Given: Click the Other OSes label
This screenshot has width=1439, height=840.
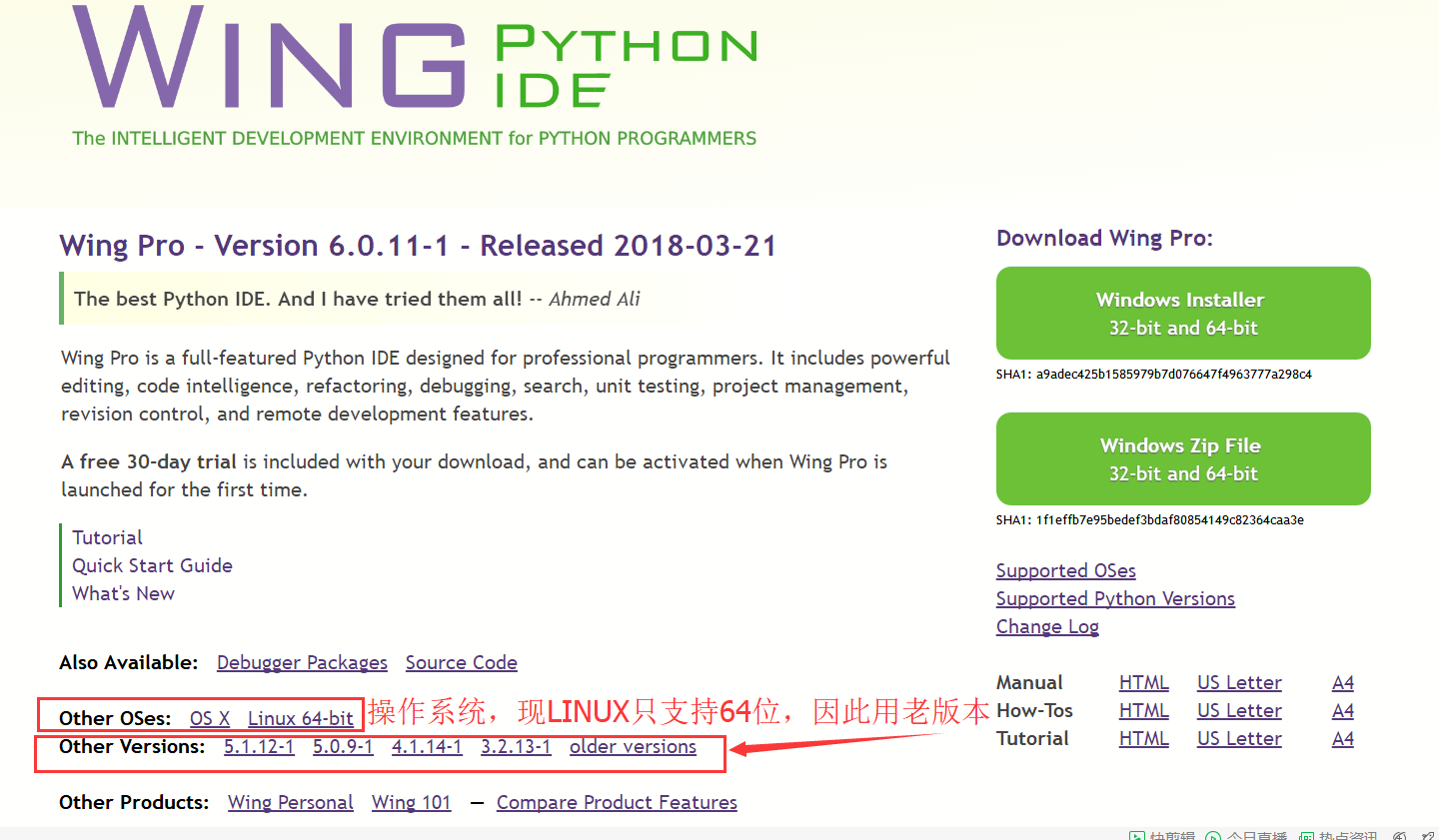Looking at the screenshot, I should click(115, 718).
